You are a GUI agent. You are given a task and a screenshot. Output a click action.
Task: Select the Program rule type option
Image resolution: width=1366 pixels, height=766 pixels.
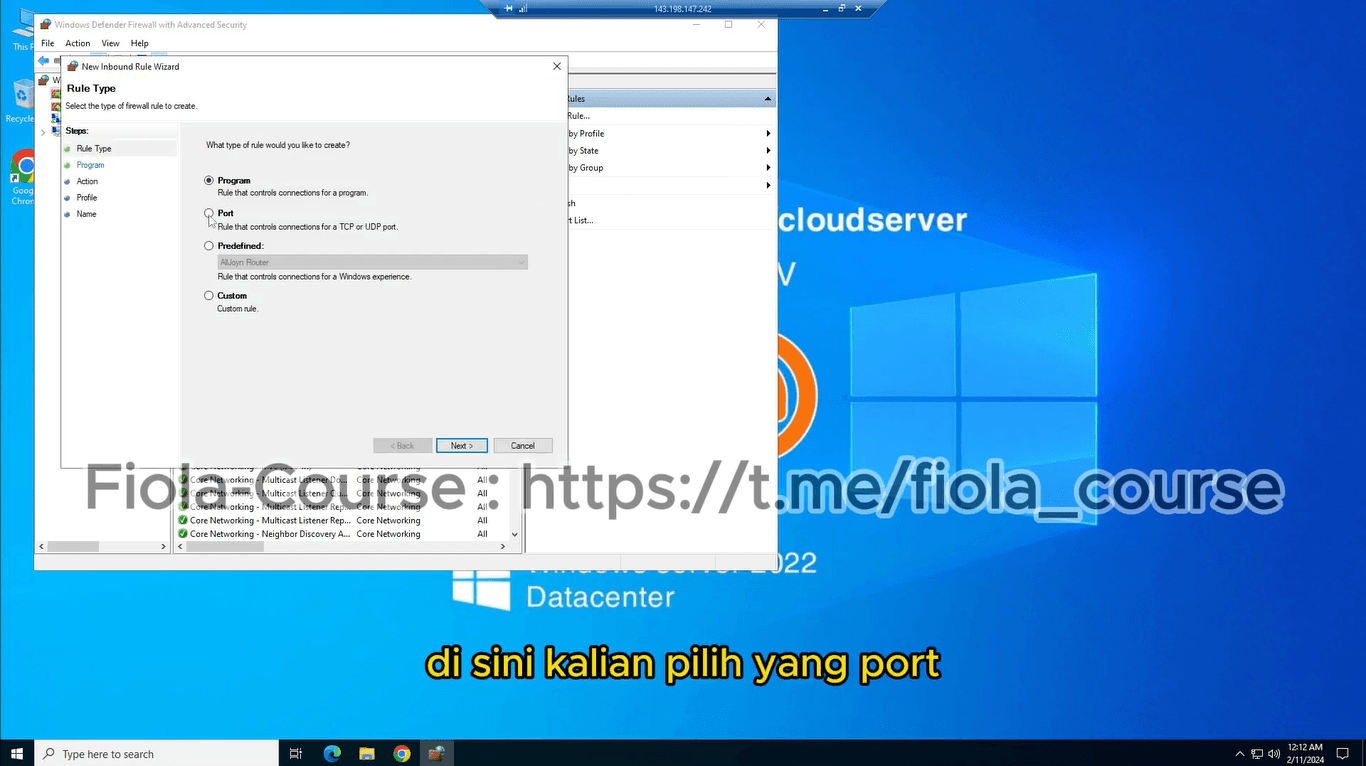click(x=209, y=180)
